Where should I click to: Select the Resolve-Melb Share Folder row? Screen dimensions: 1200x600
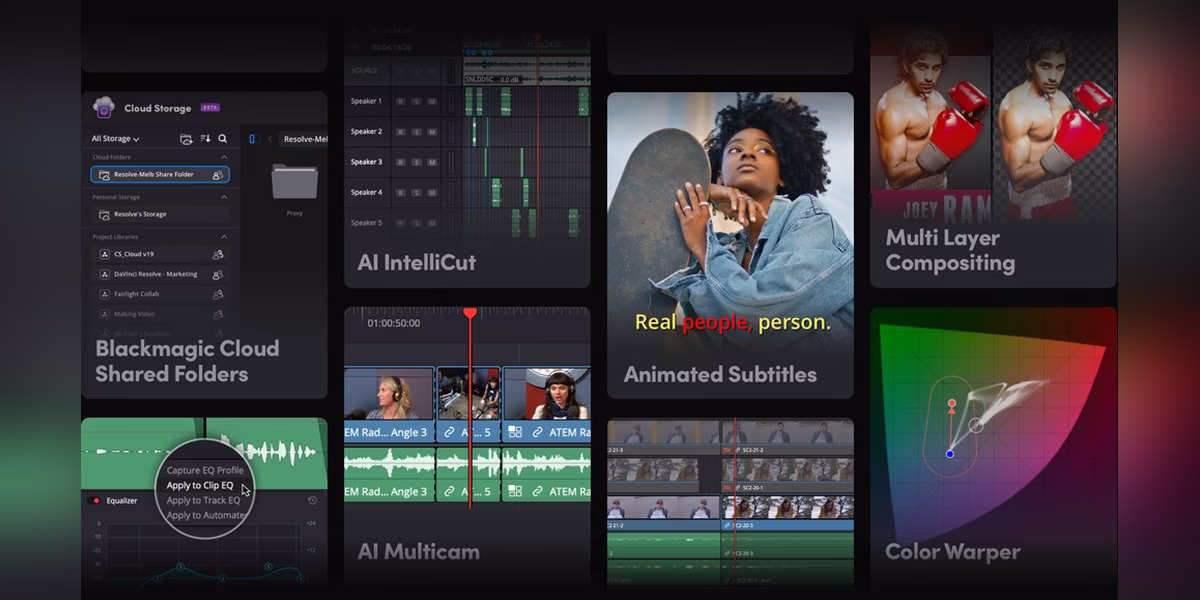[160, 174]
